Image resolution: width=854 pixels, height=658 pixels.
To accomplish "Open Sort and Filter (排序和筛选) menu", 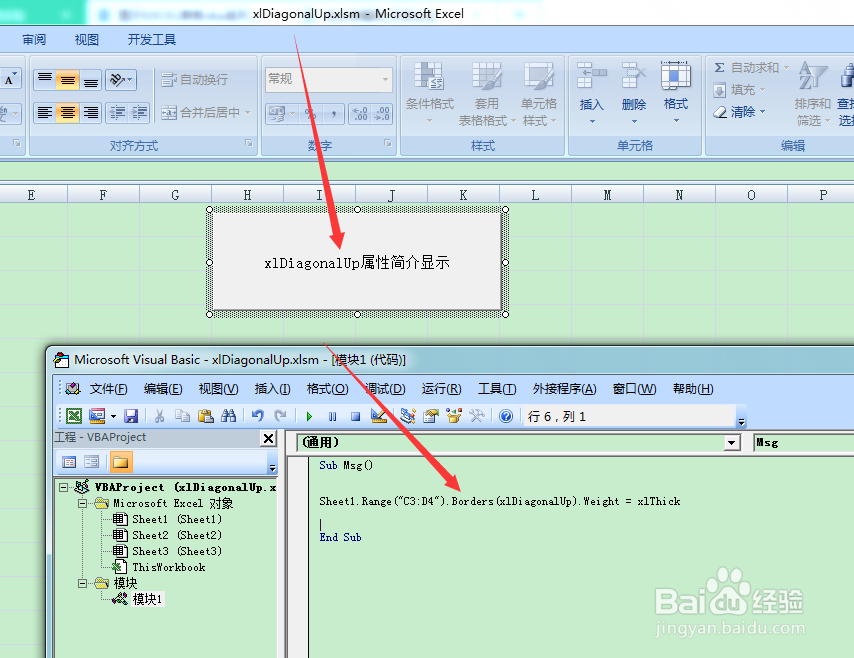I will click(812, 94).
